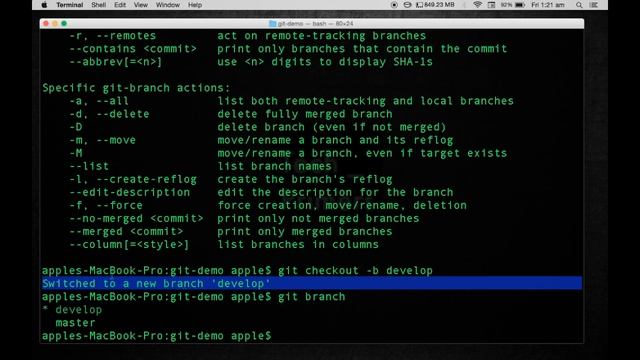Click the '-m, --move' option text
This screenshot has width=640, height=360.
[102, 140]
